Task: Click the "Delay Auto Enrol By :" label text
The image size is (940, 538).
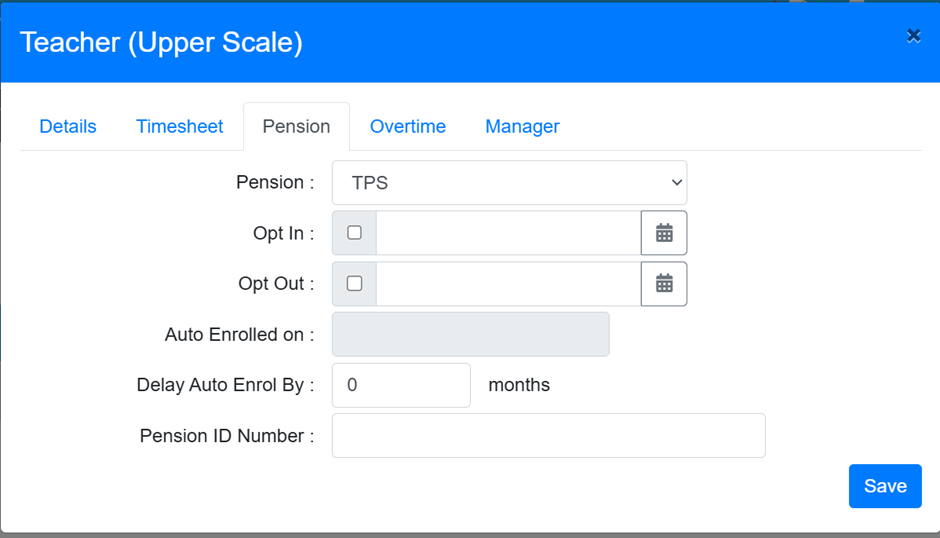Action: click(225, 385)
